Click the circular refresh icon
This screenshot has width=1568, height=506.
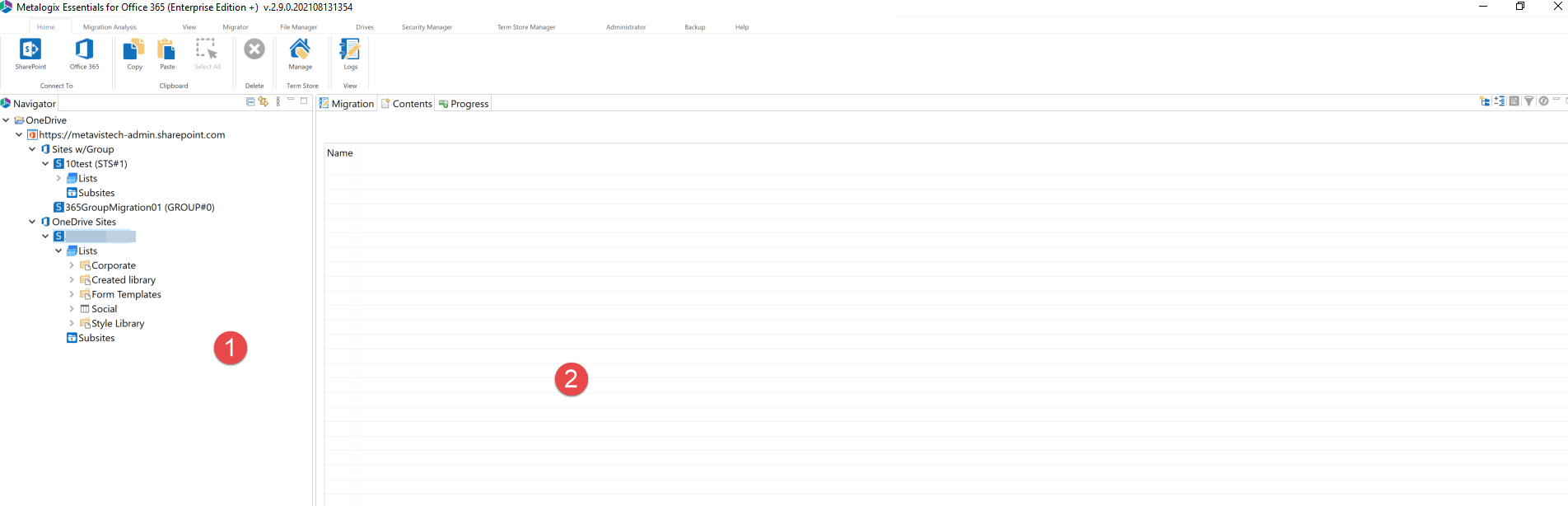(x=1543, y=101)
